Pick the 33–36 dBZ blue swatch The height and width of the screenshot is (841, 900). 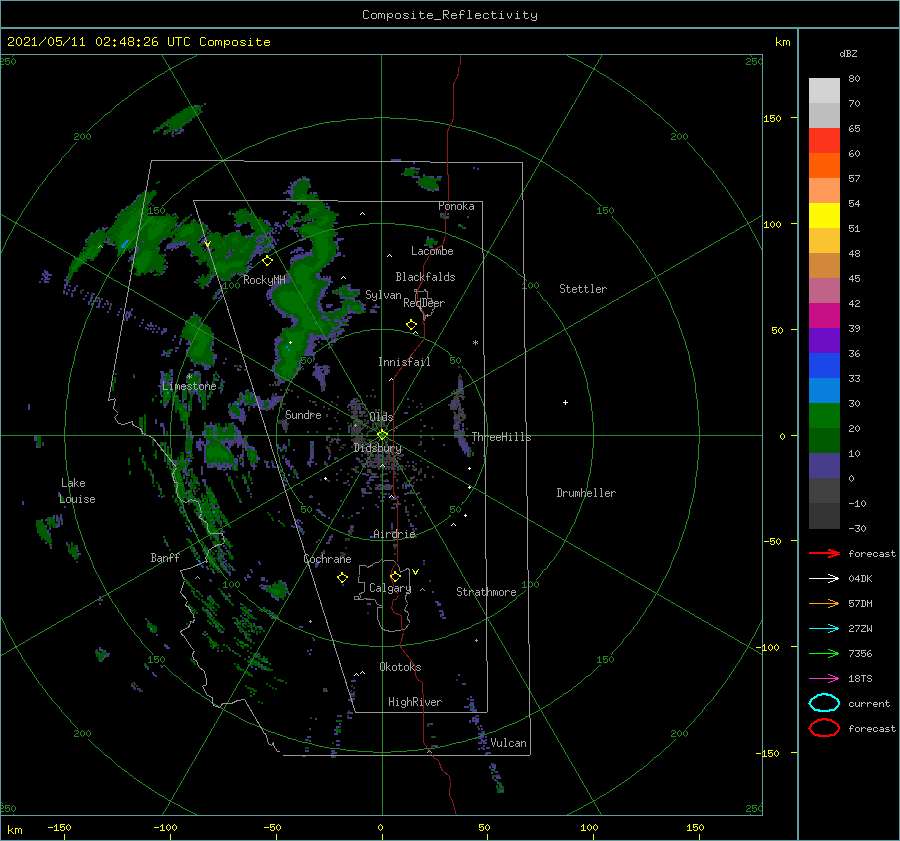[824, 366]
